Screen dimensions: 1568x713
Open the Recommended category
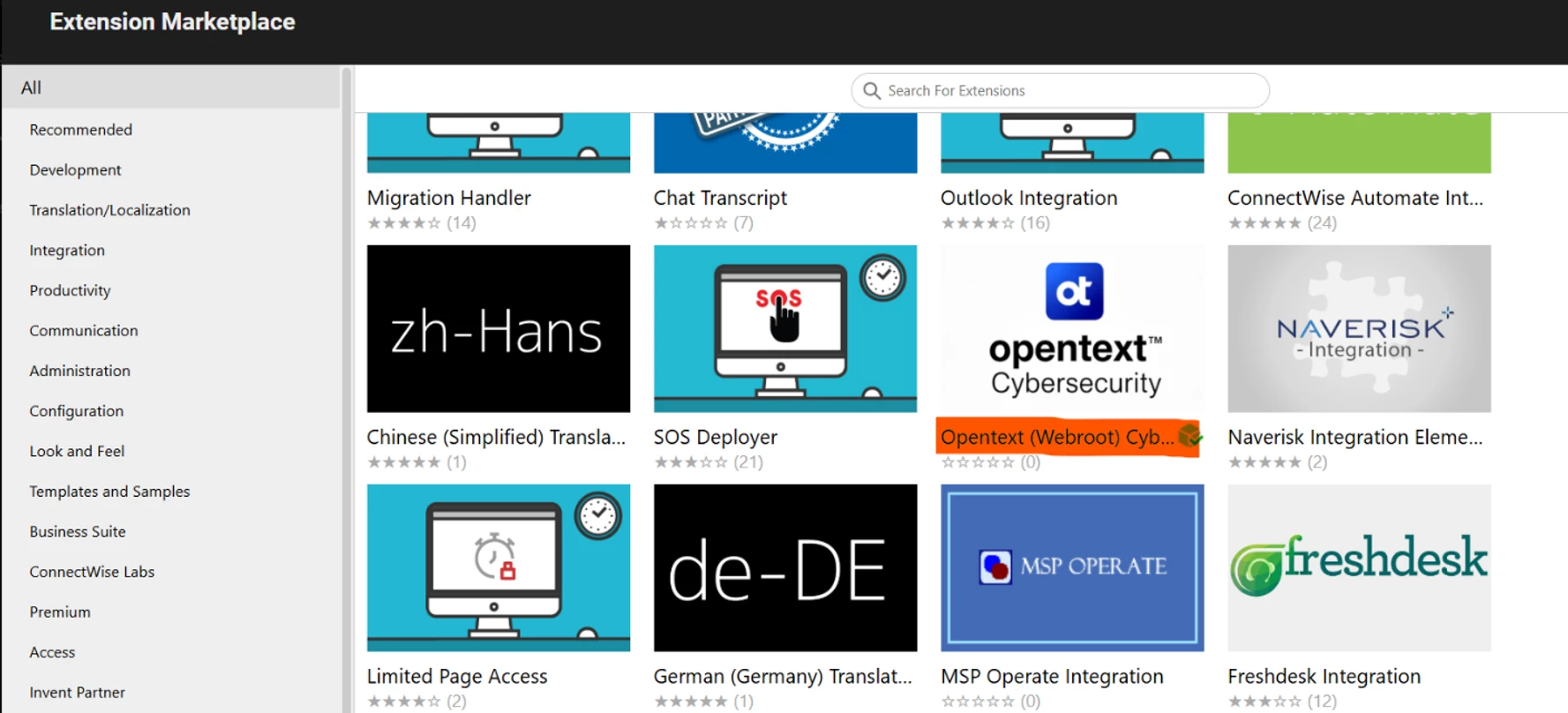(x=81, y=130)
